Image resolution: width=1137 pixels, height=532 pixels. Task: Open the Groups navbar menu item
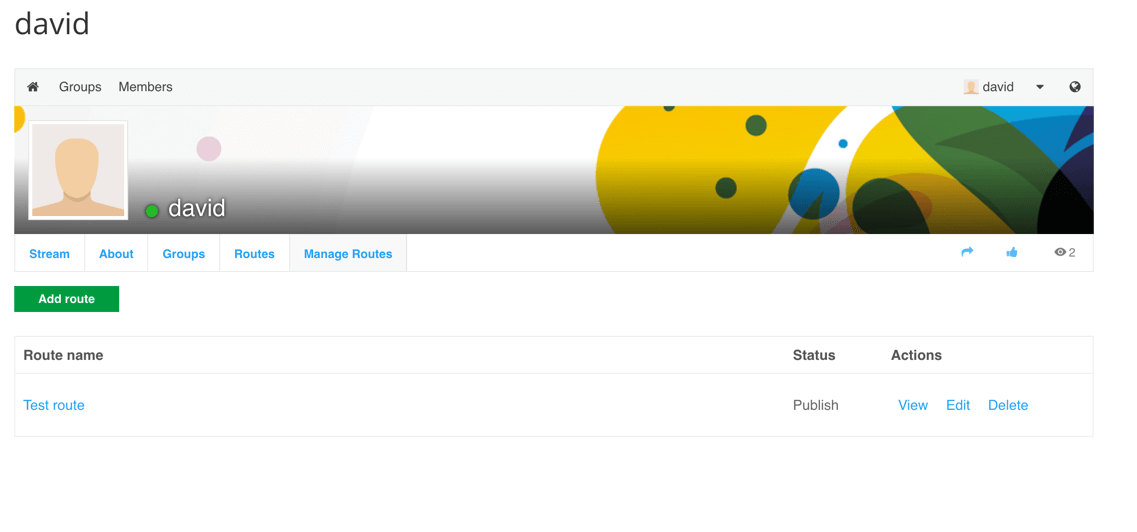click(80, 87)
